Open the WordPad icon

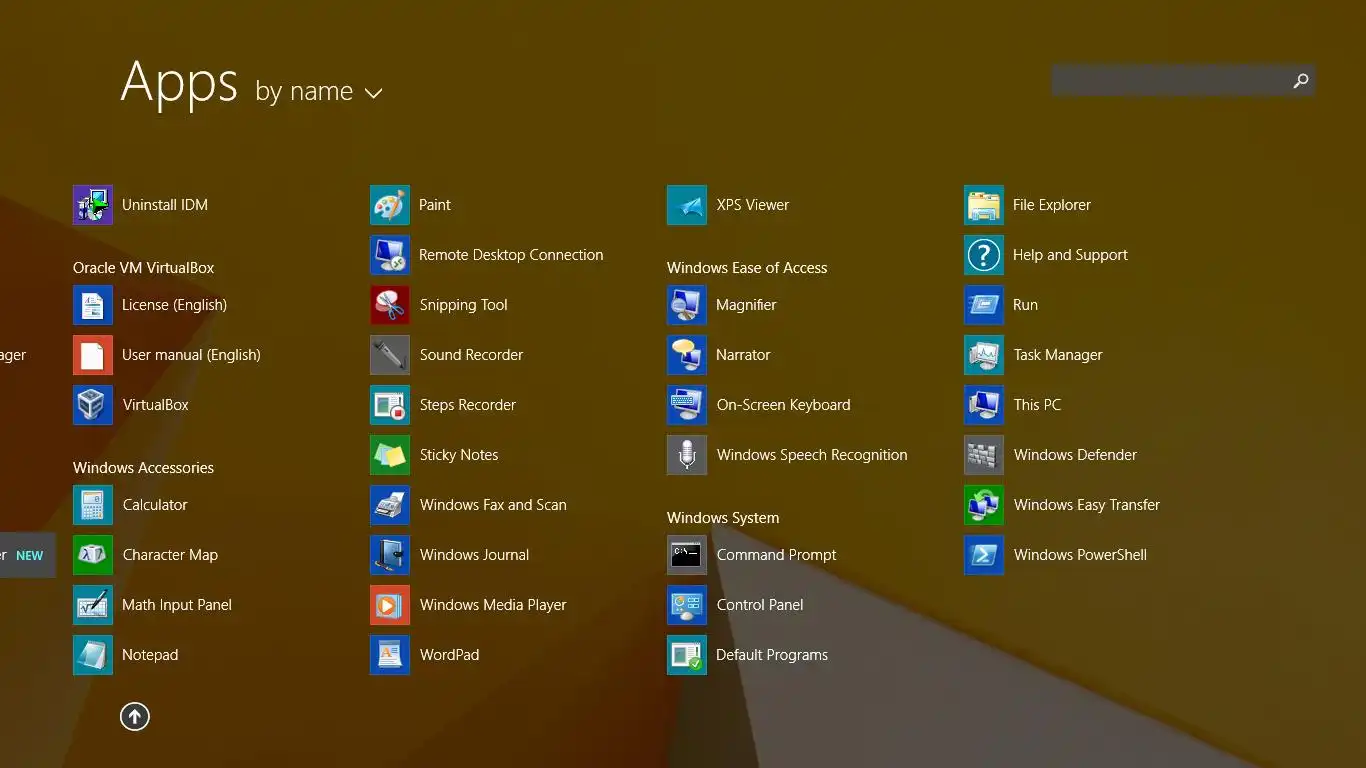390,655
